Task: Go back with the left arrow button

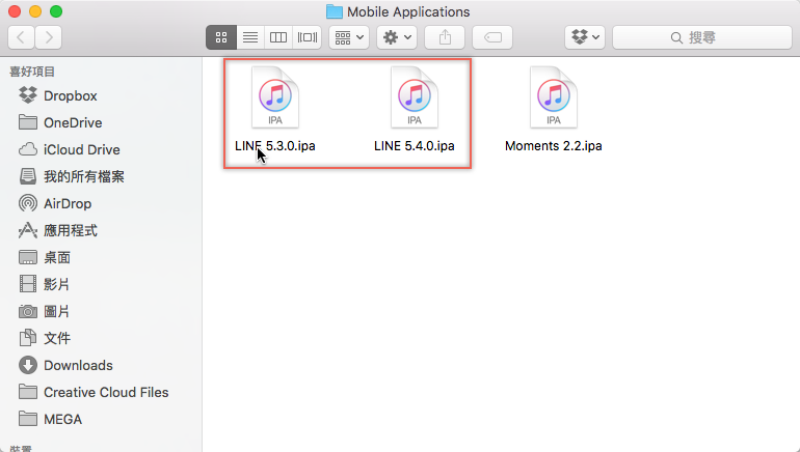Action: tap(21, 37)
